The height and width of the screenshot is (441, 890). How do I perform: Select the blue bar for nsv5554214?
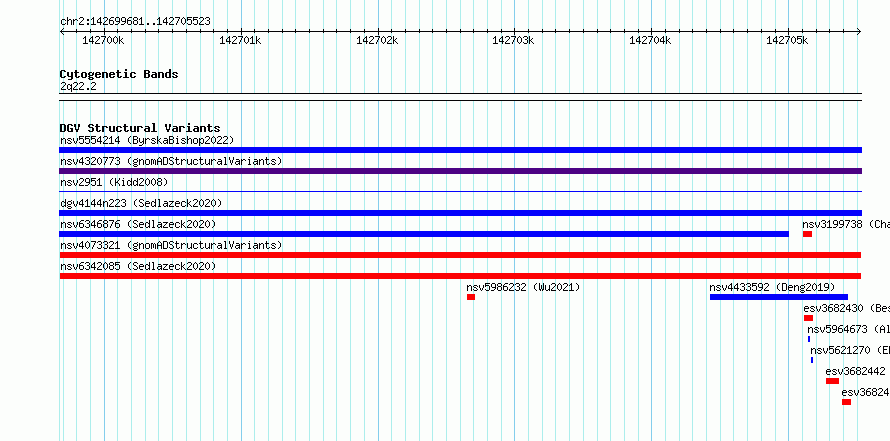pos(460,150)
